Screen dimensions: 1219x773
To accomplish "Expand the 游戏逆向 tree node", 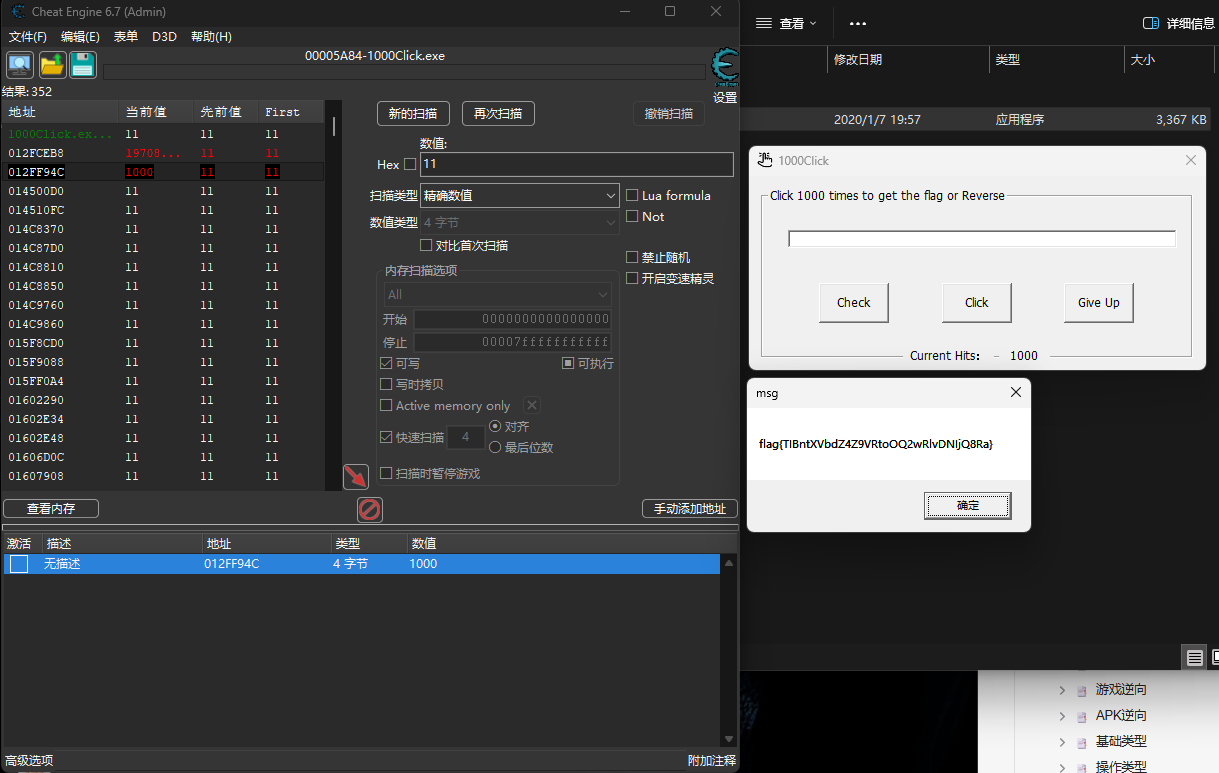I will click(x=1062, y=690).
